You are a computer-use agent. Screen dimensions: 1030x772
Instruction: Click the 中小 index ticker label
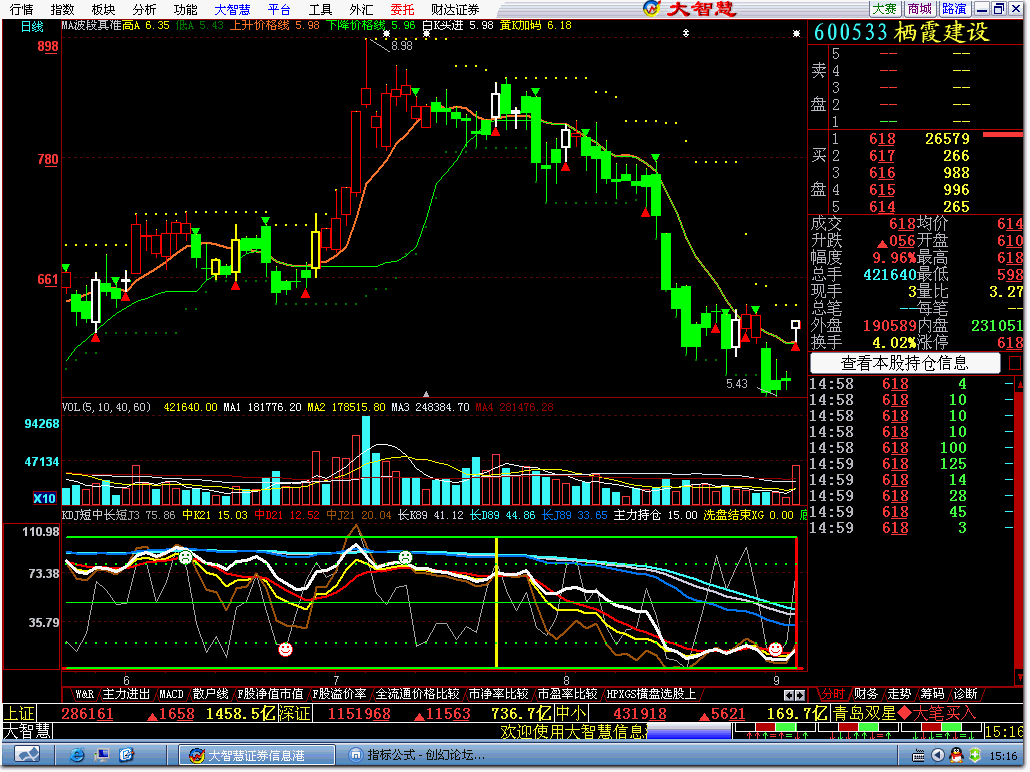click(571, 713)
